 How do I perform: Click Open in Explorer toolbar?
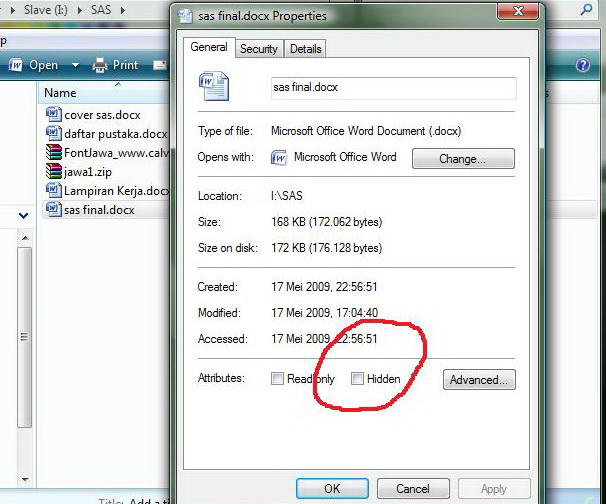pyautogui.click(x=43, y=65)
